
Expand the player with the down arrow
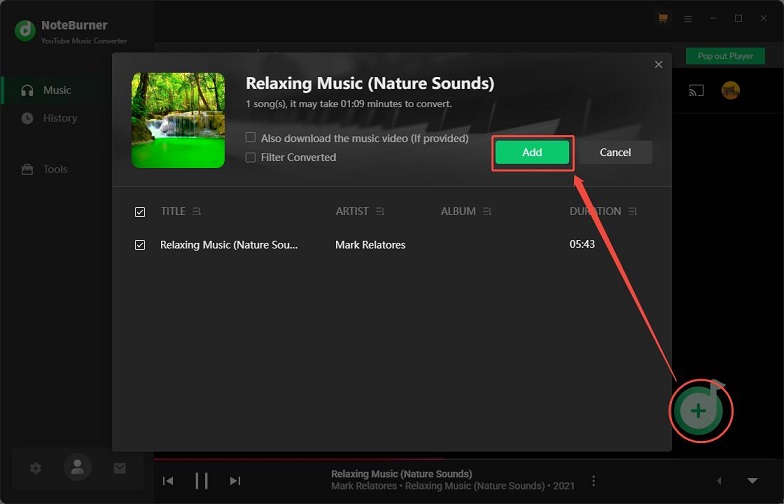point(752,480)
